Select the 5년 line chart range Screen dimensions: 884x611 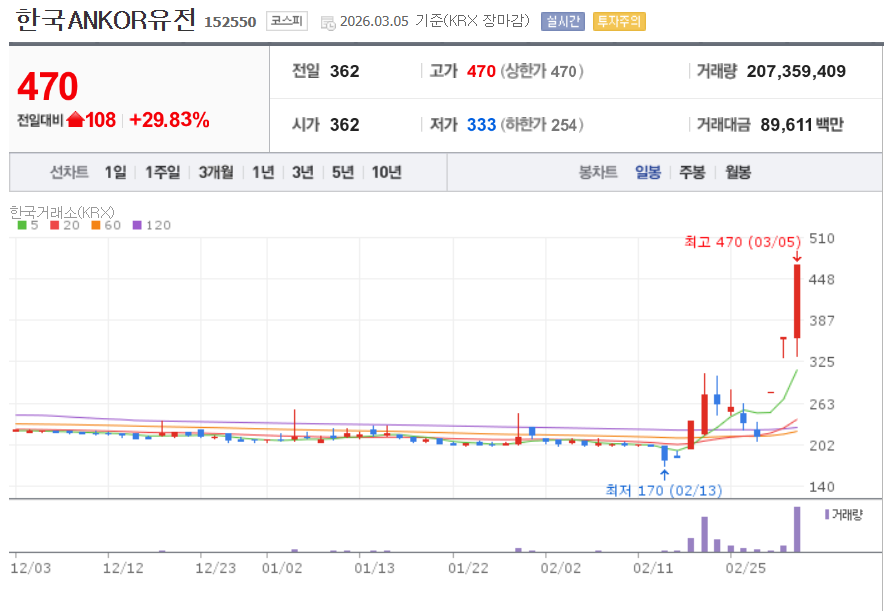click(343, 172)
